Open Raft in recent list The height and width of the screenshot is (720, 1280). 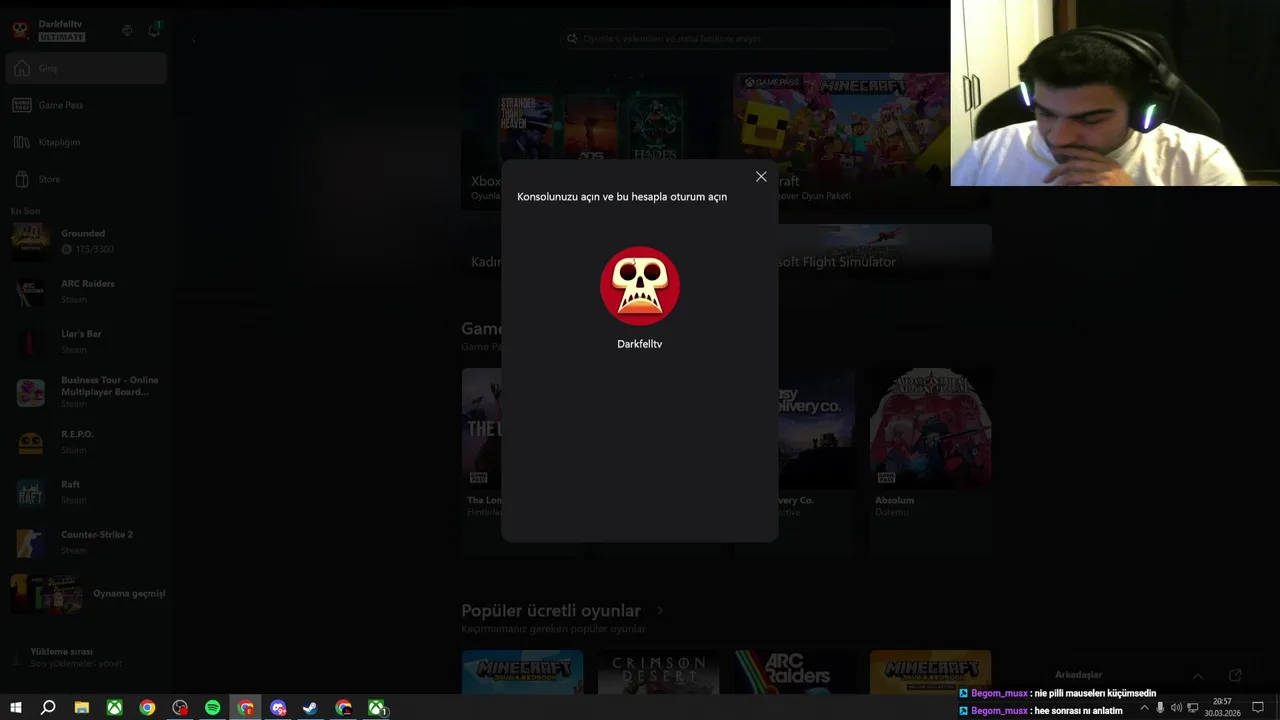86,491
